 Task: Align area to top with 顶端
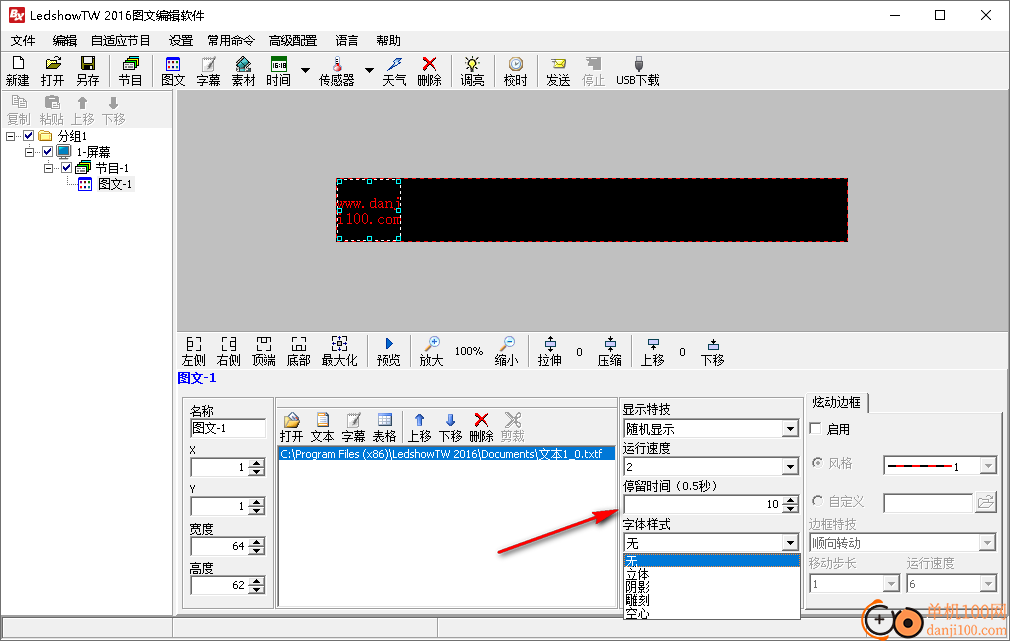(263, 351)
